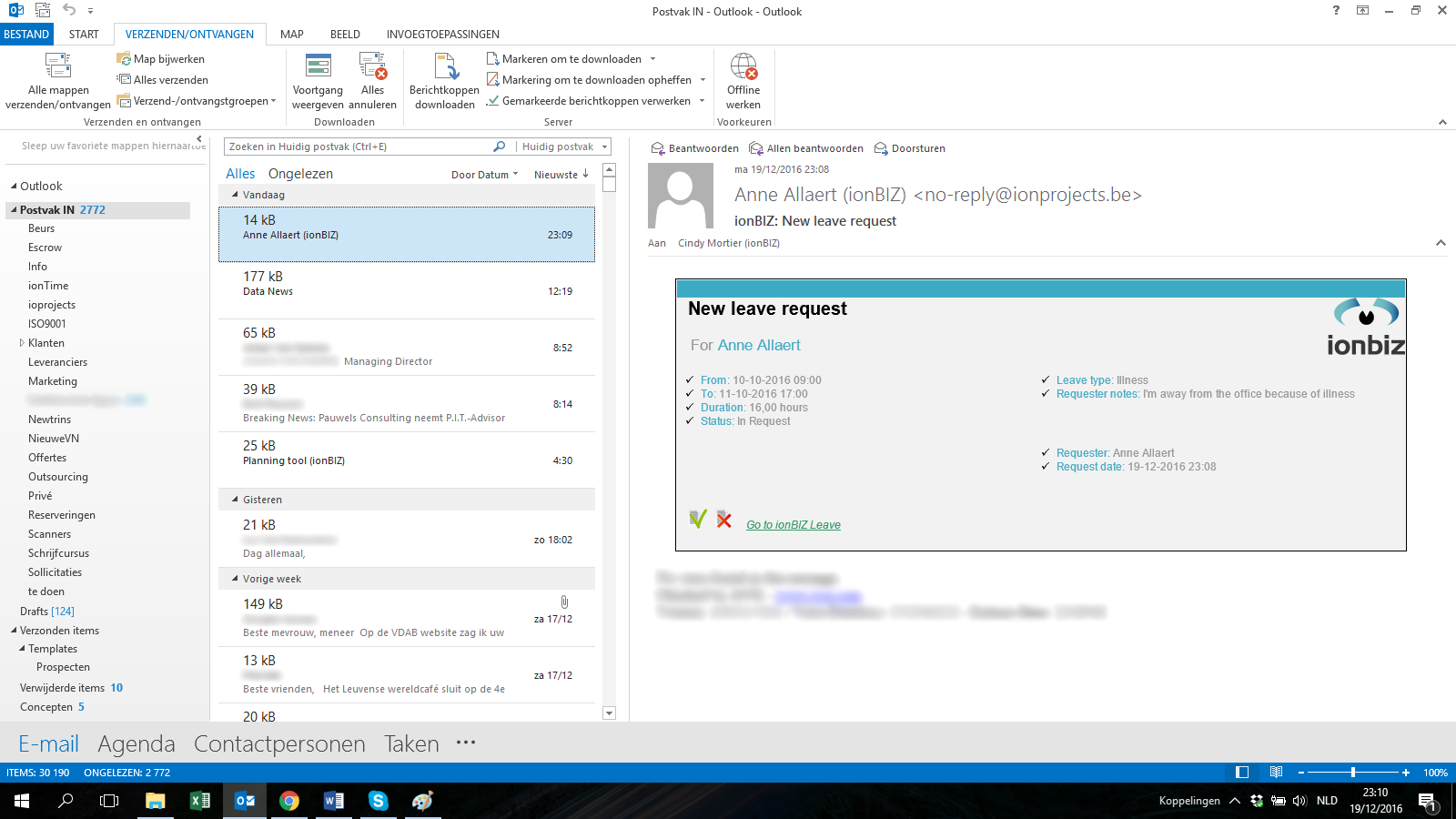The image size is (1456, 819).
Task: Open Skype from taskbar
Action: (379, 801)
